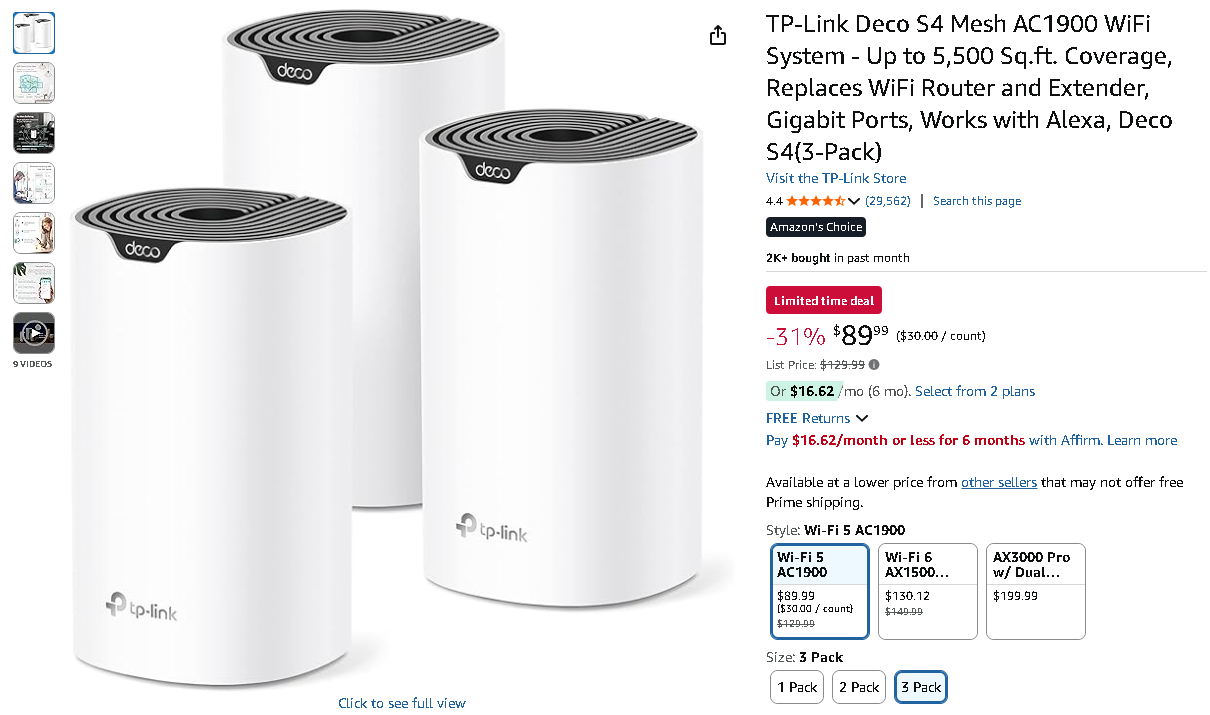1210x715 pixels.
Task: Select the Wi-Fi 5 AC1900 style option
Action: pos(820,591)
